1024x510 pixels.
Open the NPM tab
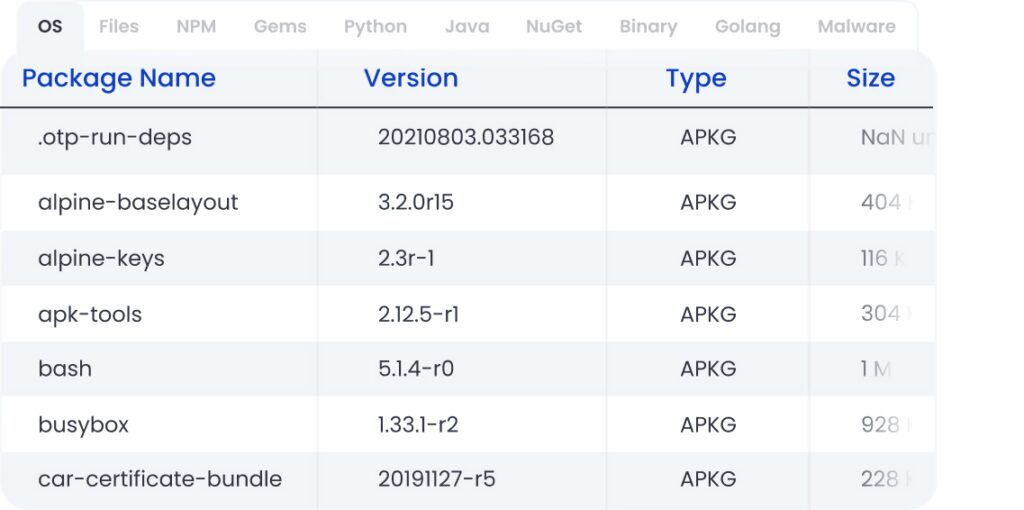coord(196,27)
